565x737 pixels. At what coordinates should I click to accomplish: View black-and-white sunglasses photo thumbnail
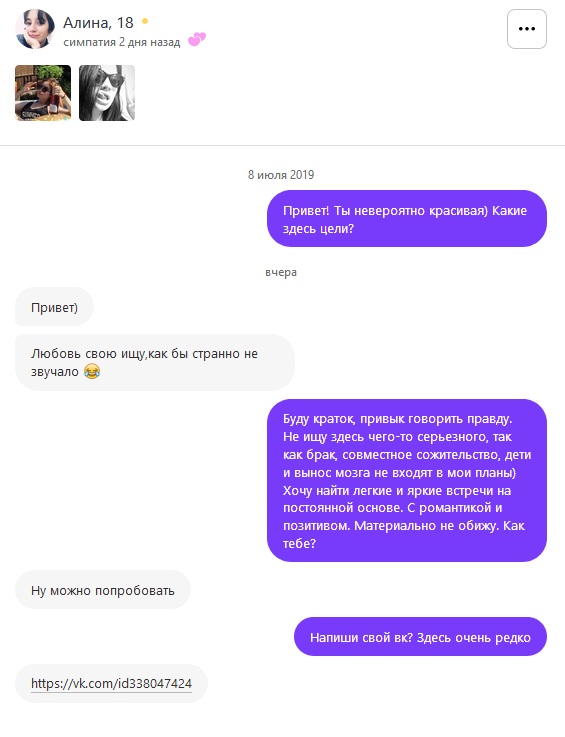[x=107, y=93]
